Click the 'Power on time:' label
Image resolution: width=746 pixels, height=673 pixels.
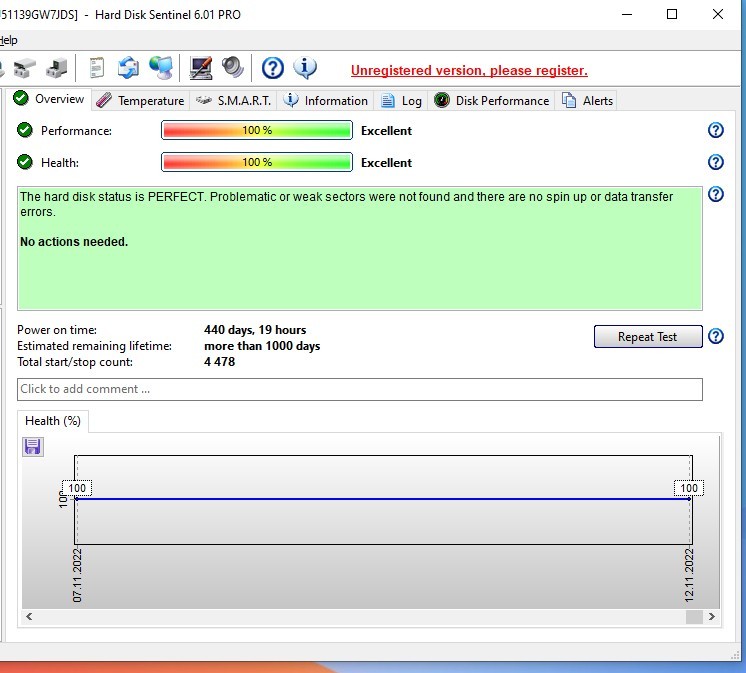57,330
